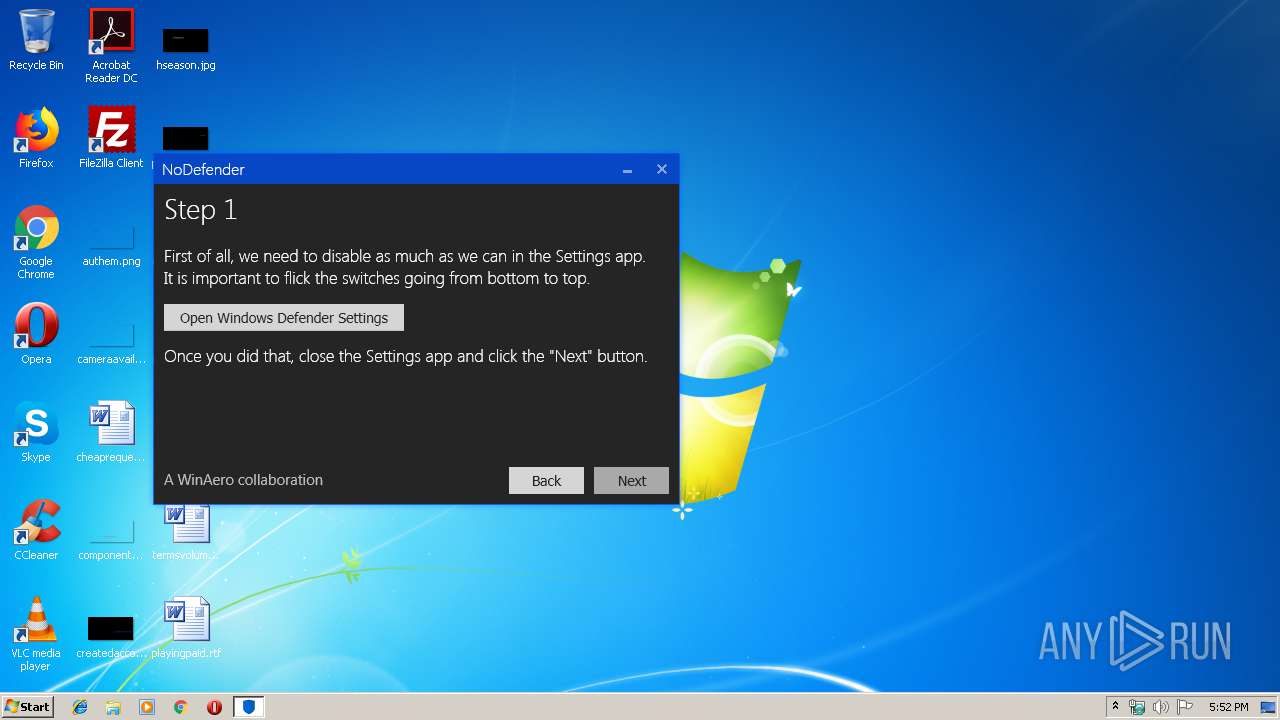This screenshot has width=1280, height=720.
Task: Click the taskbar clock showing 5:52 PM
Action: [1228, 707]
